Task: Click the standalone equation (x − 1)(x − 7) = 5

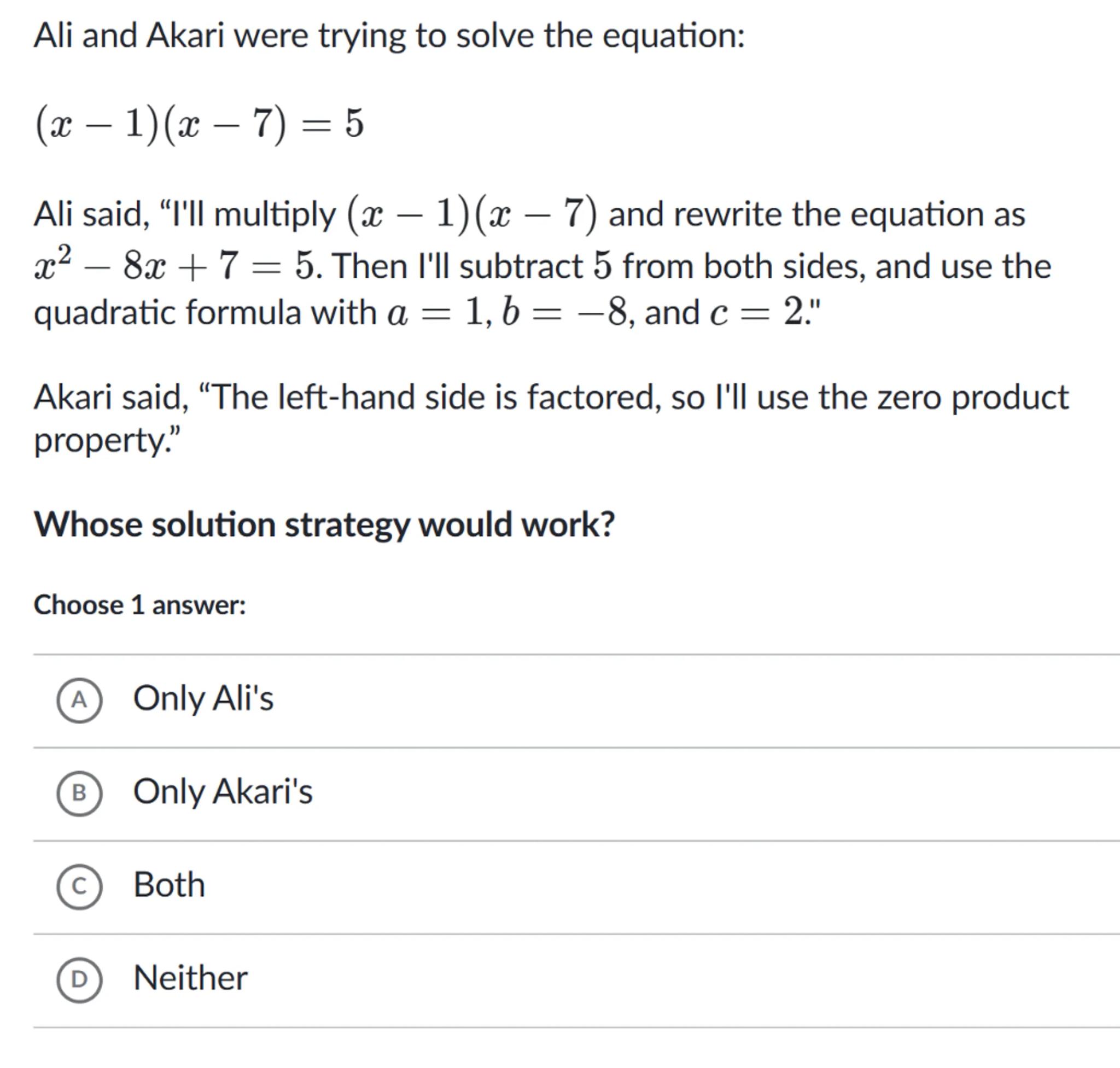Action: [199, 125]
